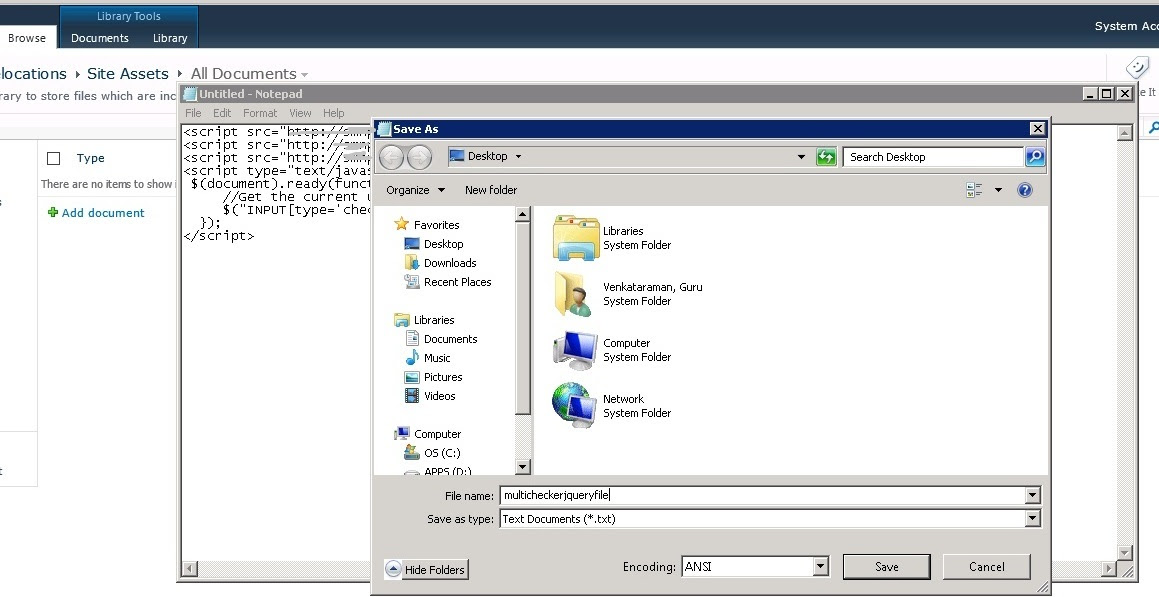The image size is (1159, 597).
Task: Open the Encoding dropdown showing ANSI
Action: 818,566
